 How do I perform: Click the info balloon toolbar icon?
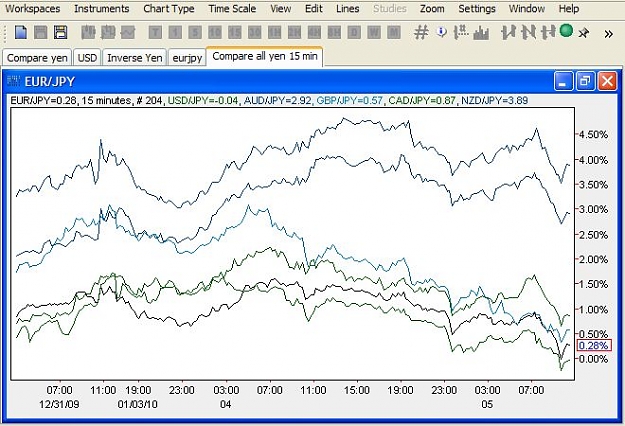(x=441, y=31)
